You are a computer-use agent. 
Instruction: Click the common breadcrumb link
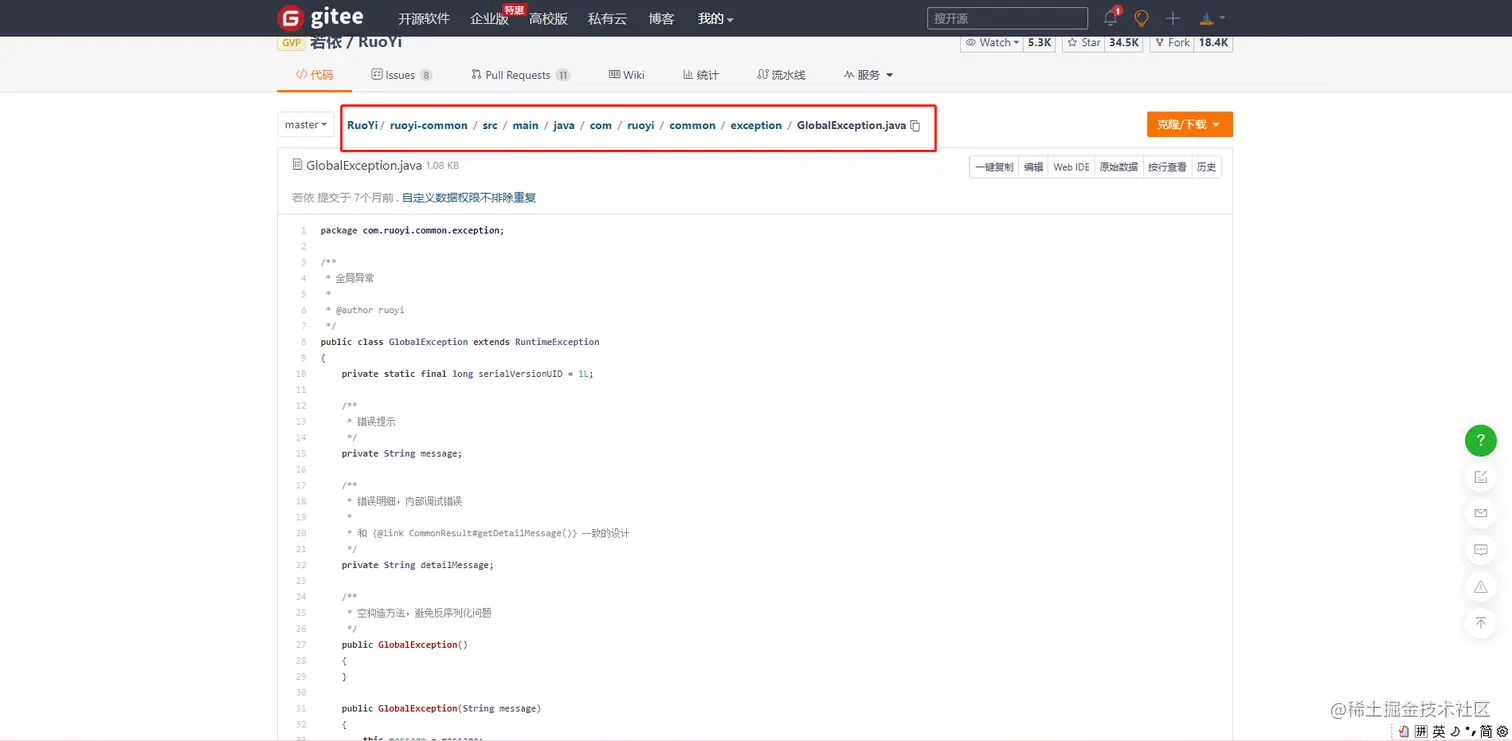pyautogui.click(x=692, y=126)
